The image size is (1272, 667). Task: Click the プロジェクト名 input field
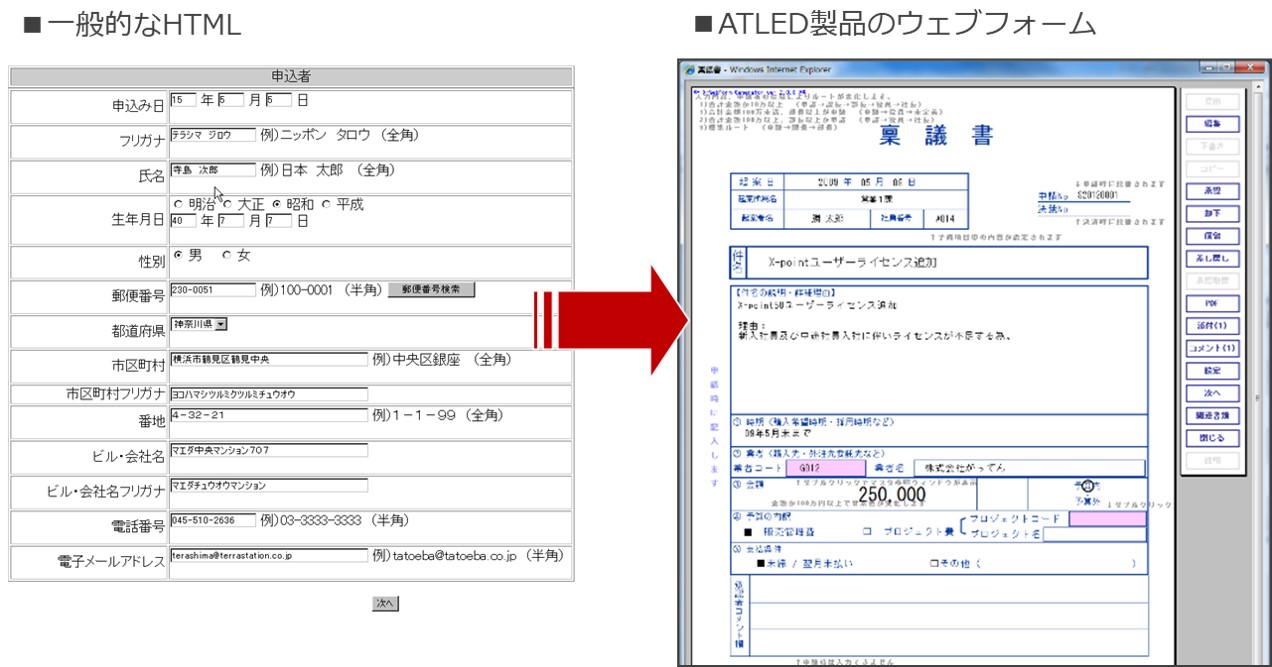pyautogui.click(x=1093, y=534)
